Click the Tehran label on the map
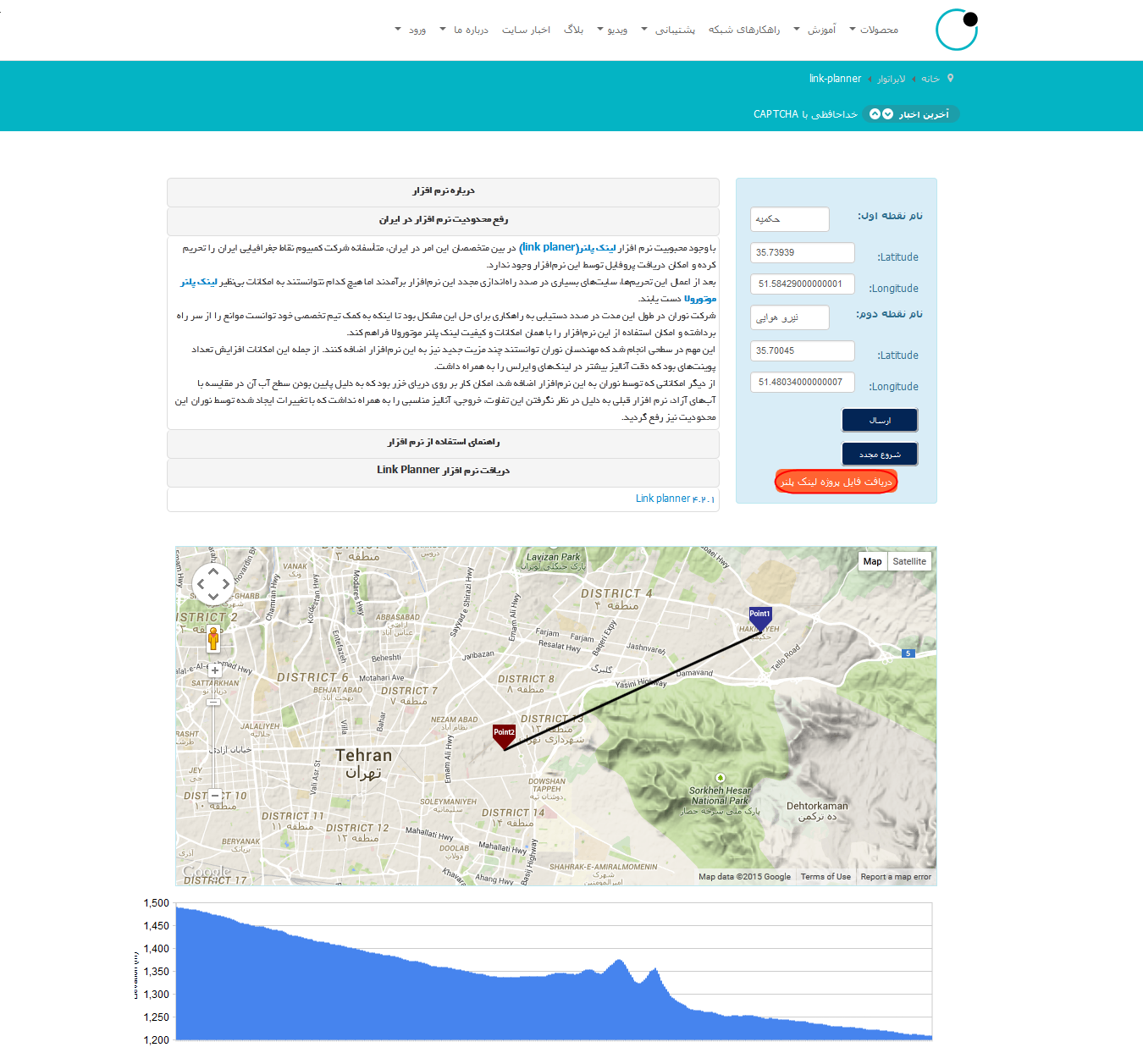This screenshot has width=1143, height=1064. (x=363, y=755)
